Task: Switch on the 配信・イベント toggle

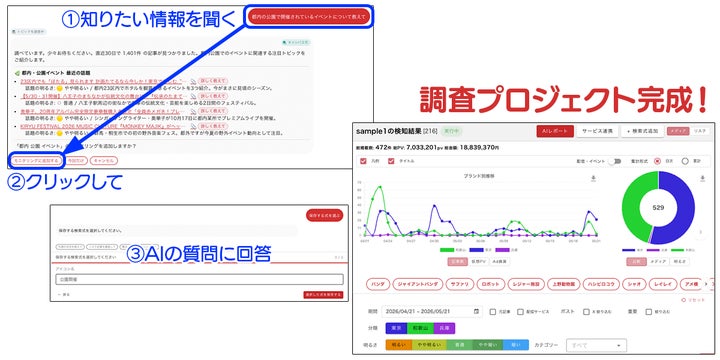Action: (x=614, y=161)
